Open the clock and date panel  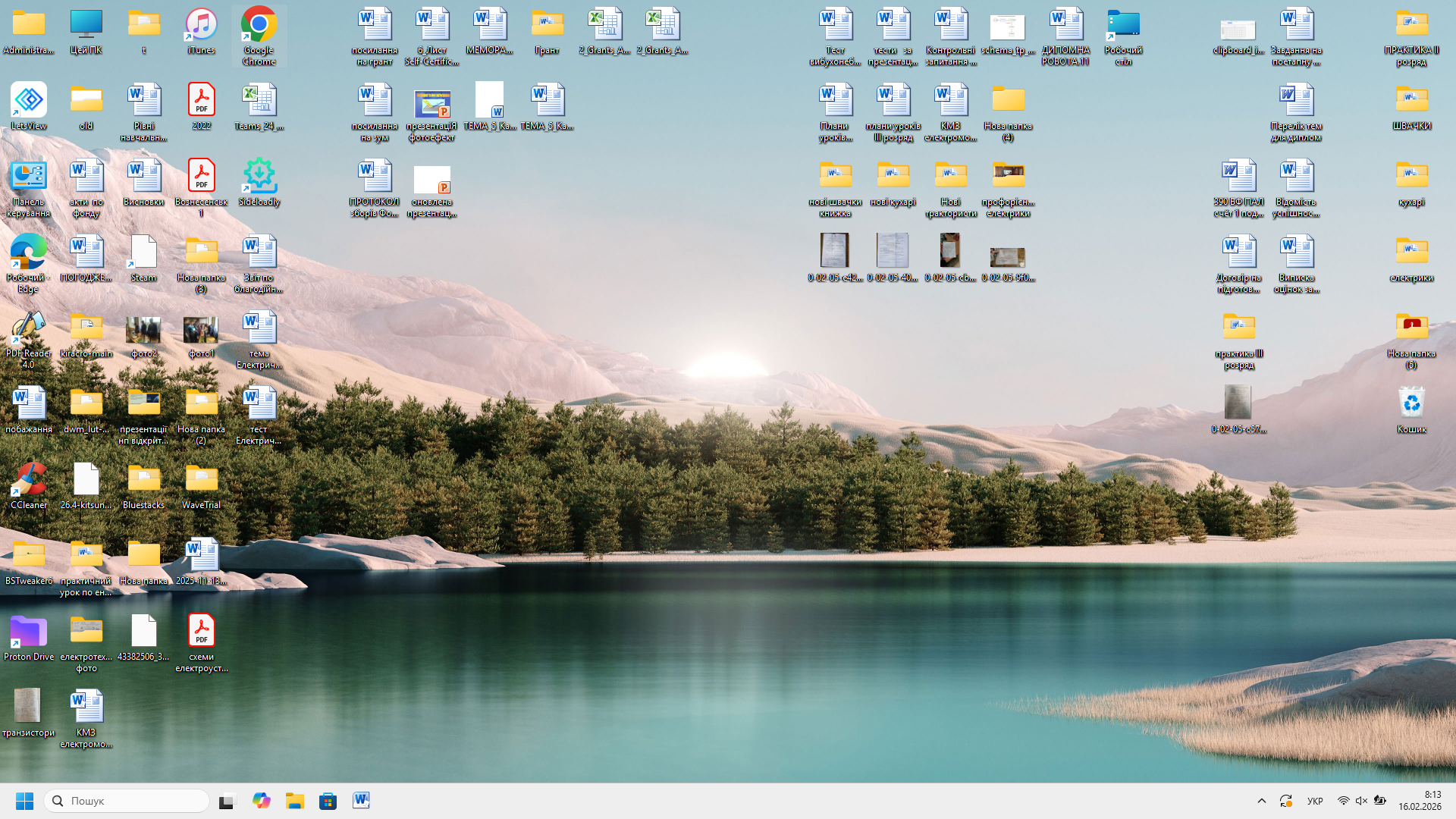1420,801
